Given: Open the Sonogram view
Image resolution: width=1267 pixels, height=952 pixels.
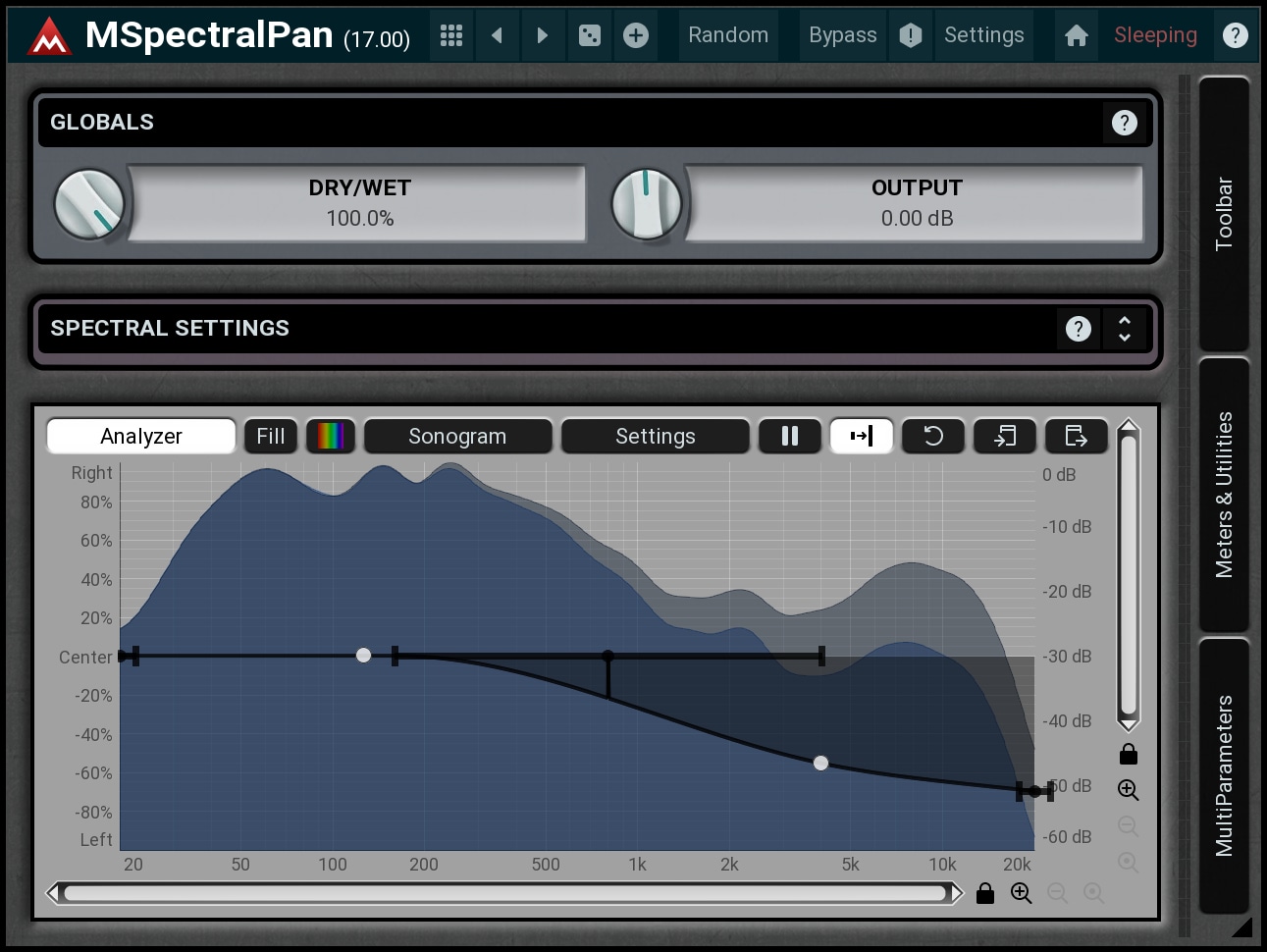Looking at the screenshot, I should point(457,436).
